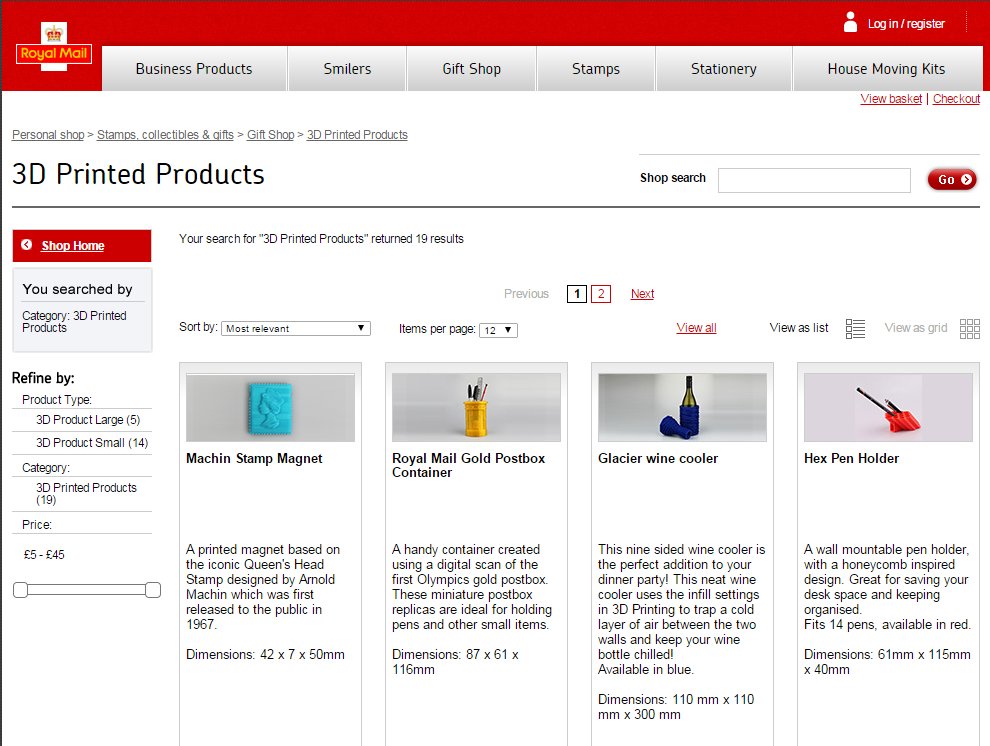Image resolution: width=990 pixels, height=746 pixels.
Task: Open the Stationery menu tab
Action: click(x=723, y=69)
